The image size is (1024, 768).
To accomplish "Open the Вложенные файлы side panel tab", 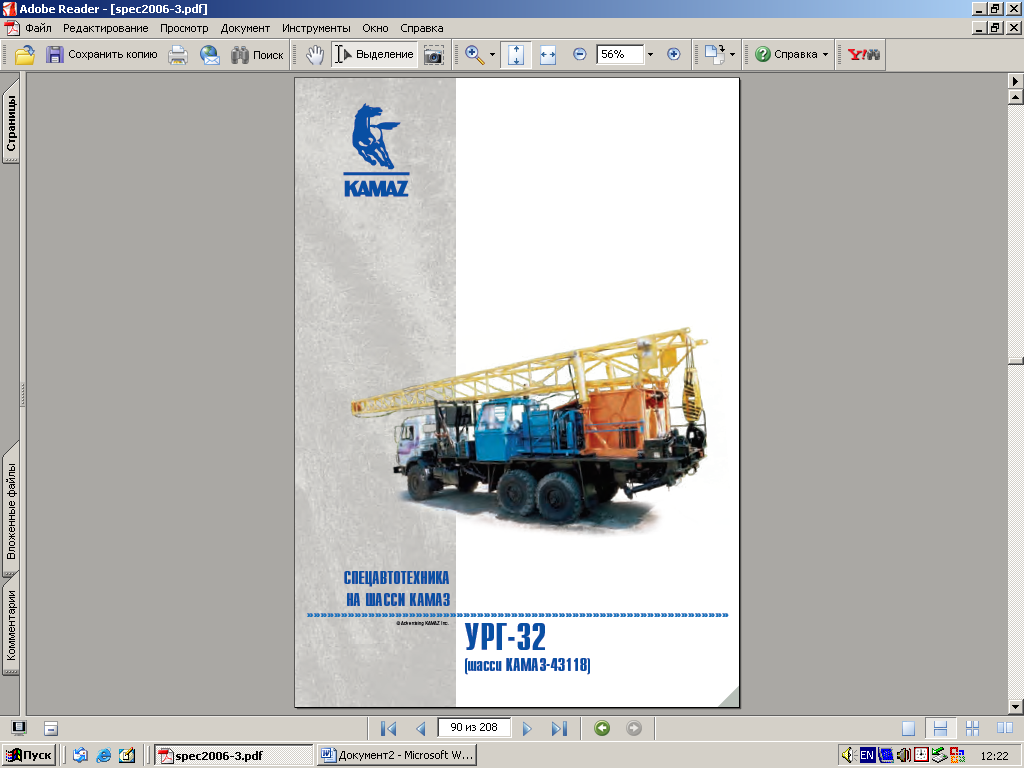I will 11,511.
